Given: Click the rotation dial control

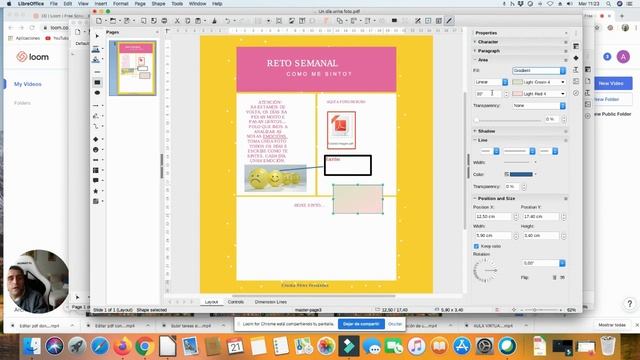Looking at the screenshot, I should 485,271.
